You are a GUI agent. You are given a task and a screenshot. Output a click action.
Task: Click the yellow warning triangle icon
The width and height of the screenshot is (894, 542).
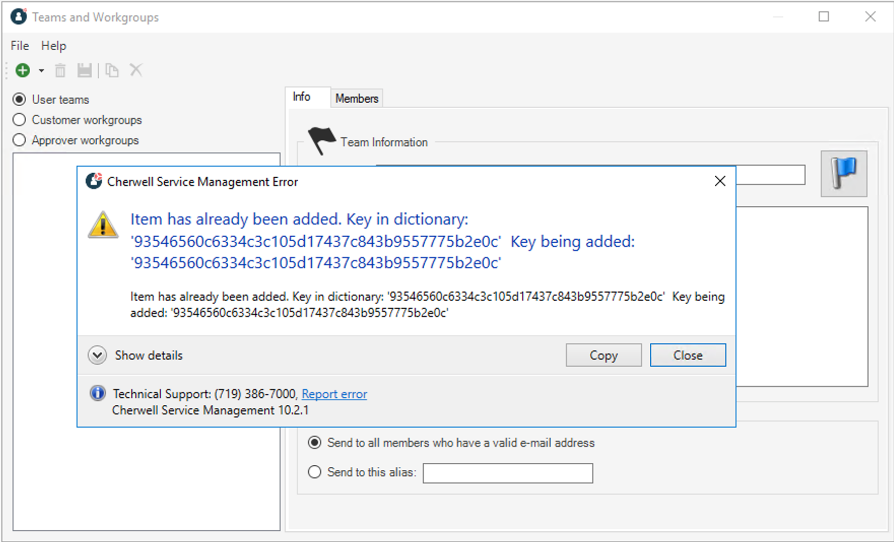pyautogui.click(x=103, y=225)
